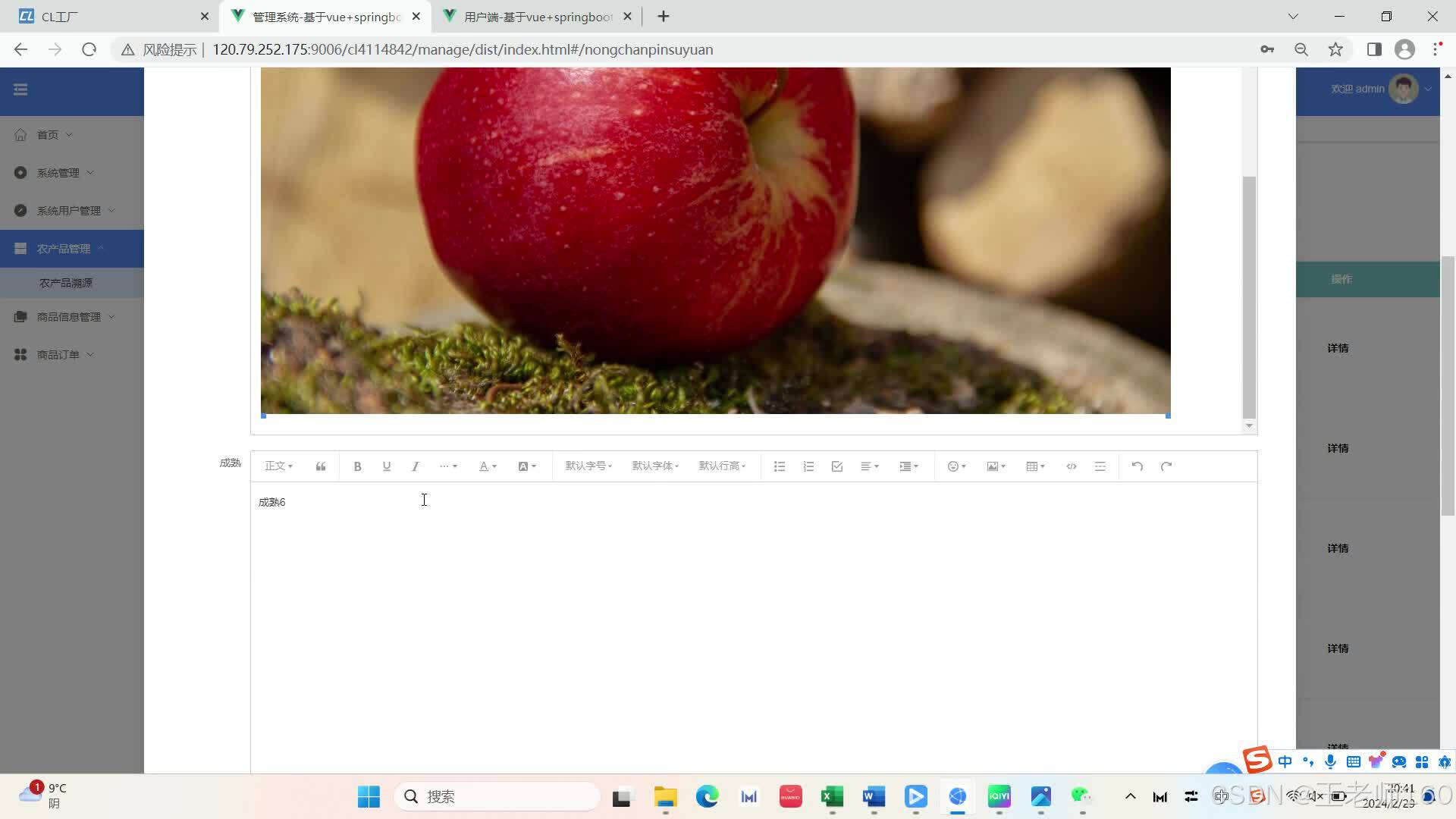The width and height of the screenshot is (1456, 819).
Task: Open the 默认行高 line height dropdown
Action: 722,466
